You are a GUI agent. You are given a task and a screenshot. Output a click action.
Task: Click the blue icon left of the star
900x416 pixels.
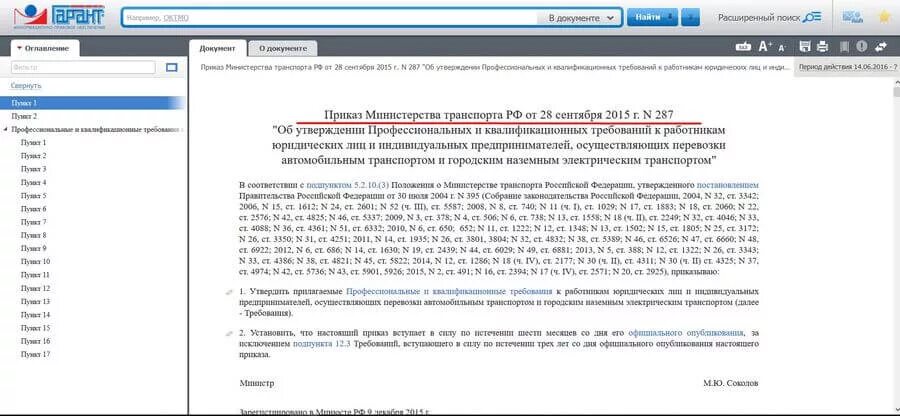coord(853,17)
